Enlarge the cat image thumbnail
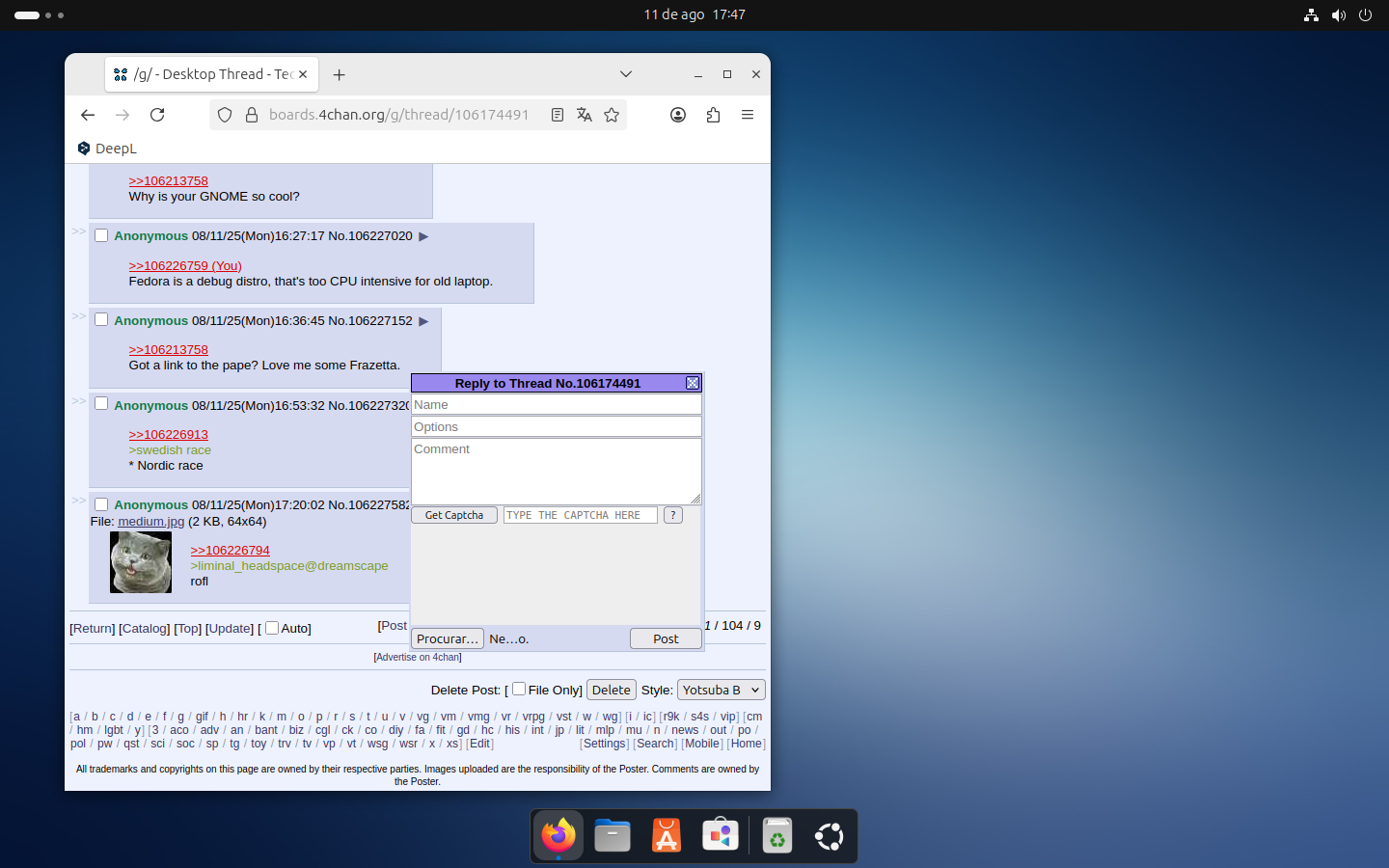Viewport: 1389px width, 868px height. tap(141, 562)
